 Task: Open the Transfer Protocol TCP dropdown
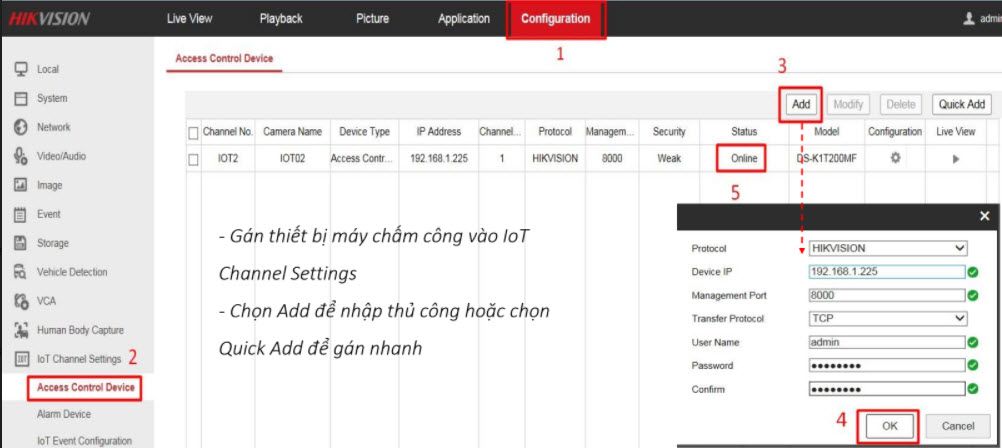[888, 318]
